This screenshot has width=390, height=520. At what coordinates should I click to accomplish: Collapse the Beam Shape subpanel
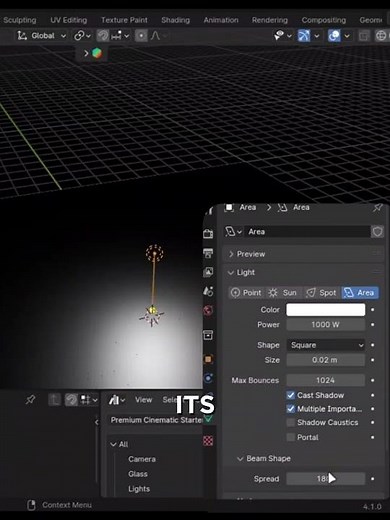[264, 459]
